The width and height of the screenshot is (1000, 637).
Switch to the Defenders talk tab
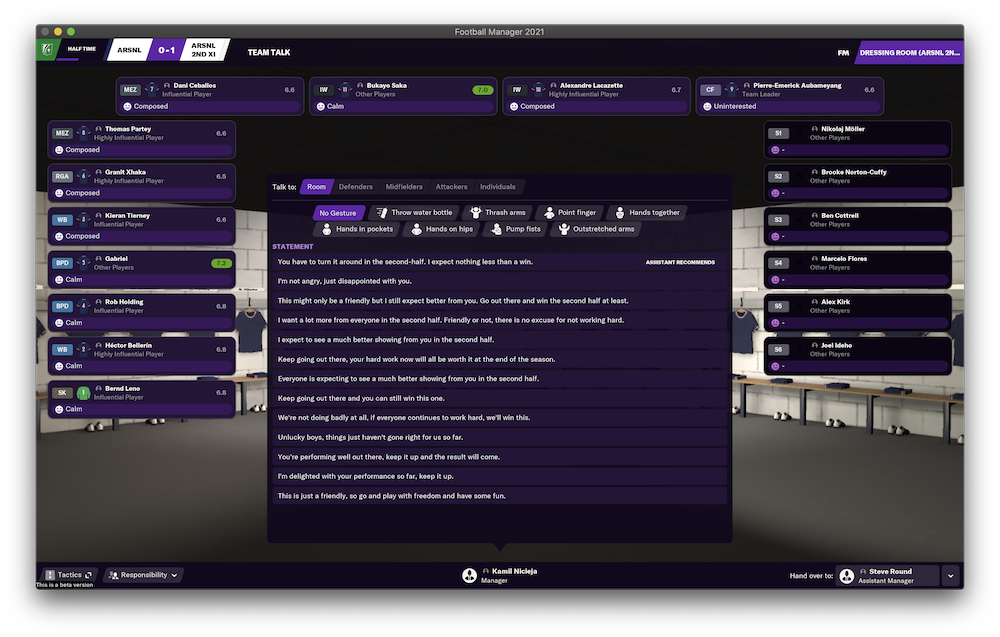click(x=355, y=187)
